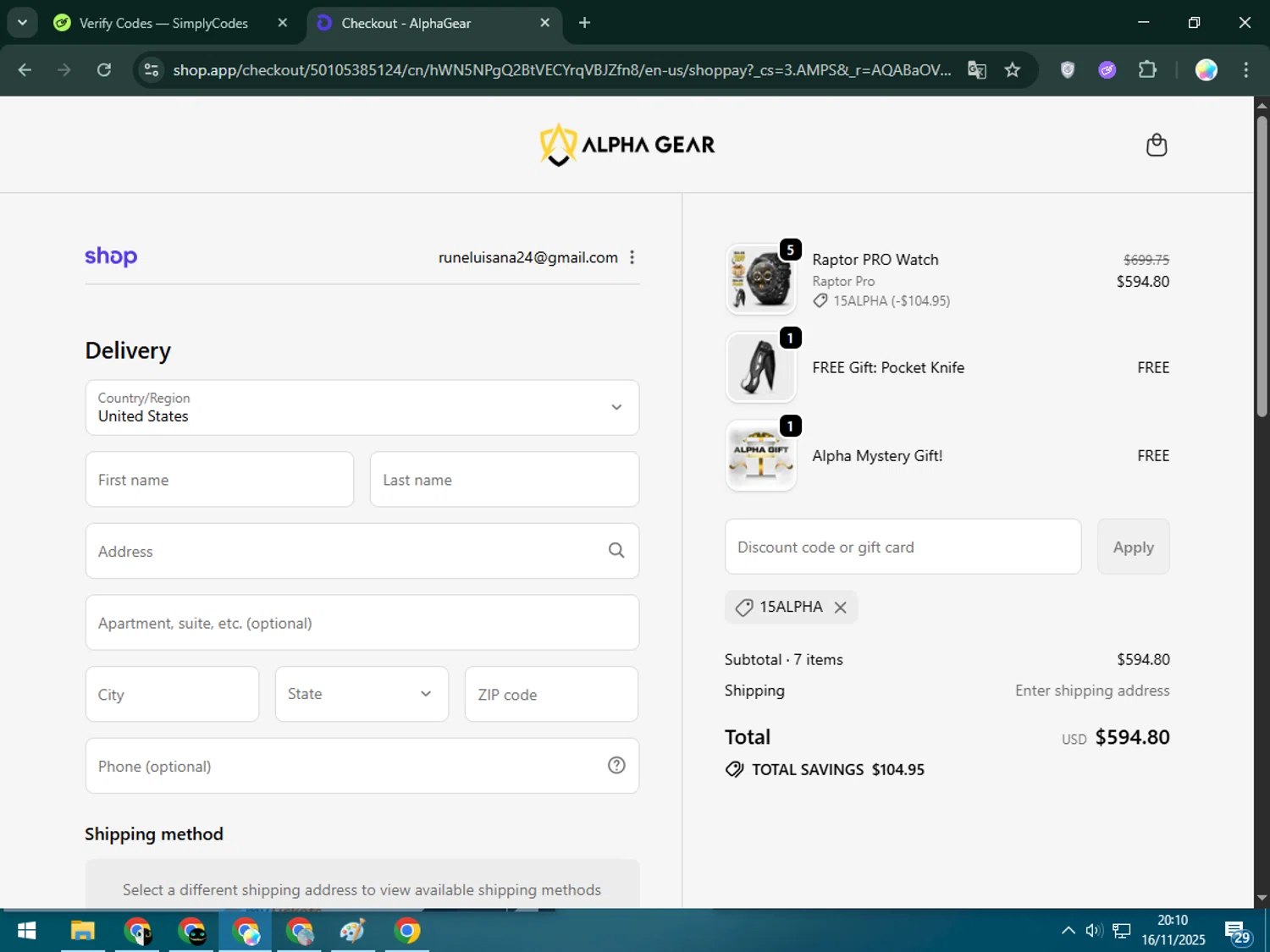Image resolution: width=1270 pixels, height=952 pixels.
Task: Open a new browser tab
Action: click(x=584, y=23)
